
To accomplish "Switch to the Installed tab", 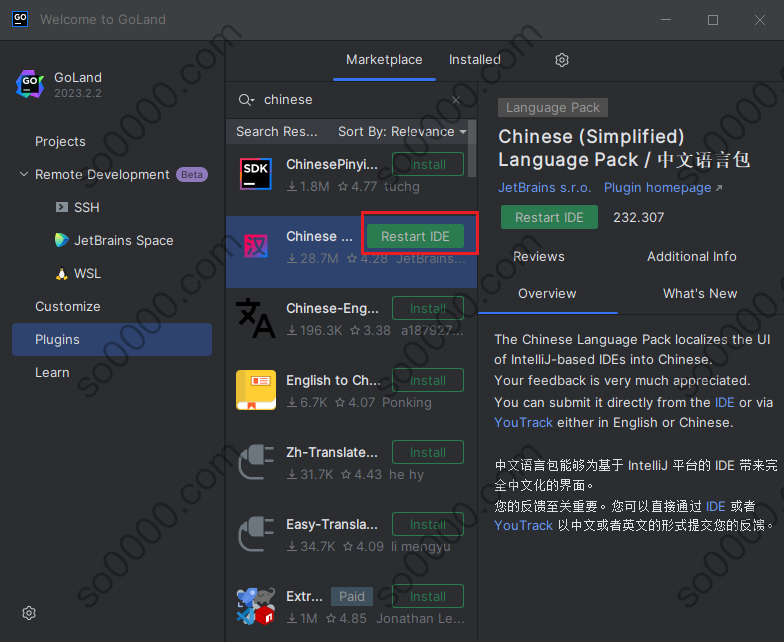I will (474, 60).
